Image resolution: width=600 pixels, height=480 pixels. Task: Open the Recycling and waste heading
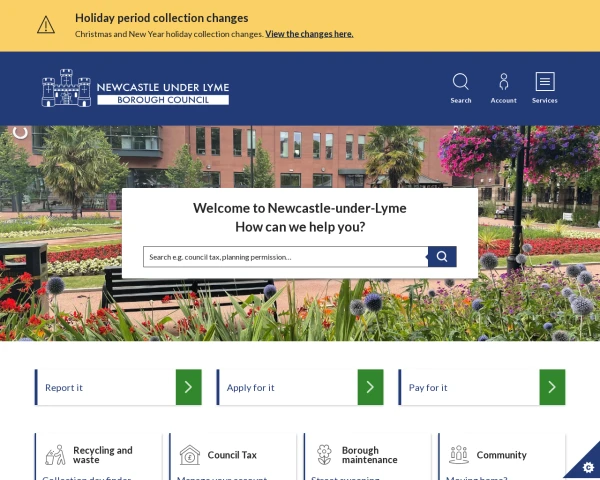[x=103, y=455]
